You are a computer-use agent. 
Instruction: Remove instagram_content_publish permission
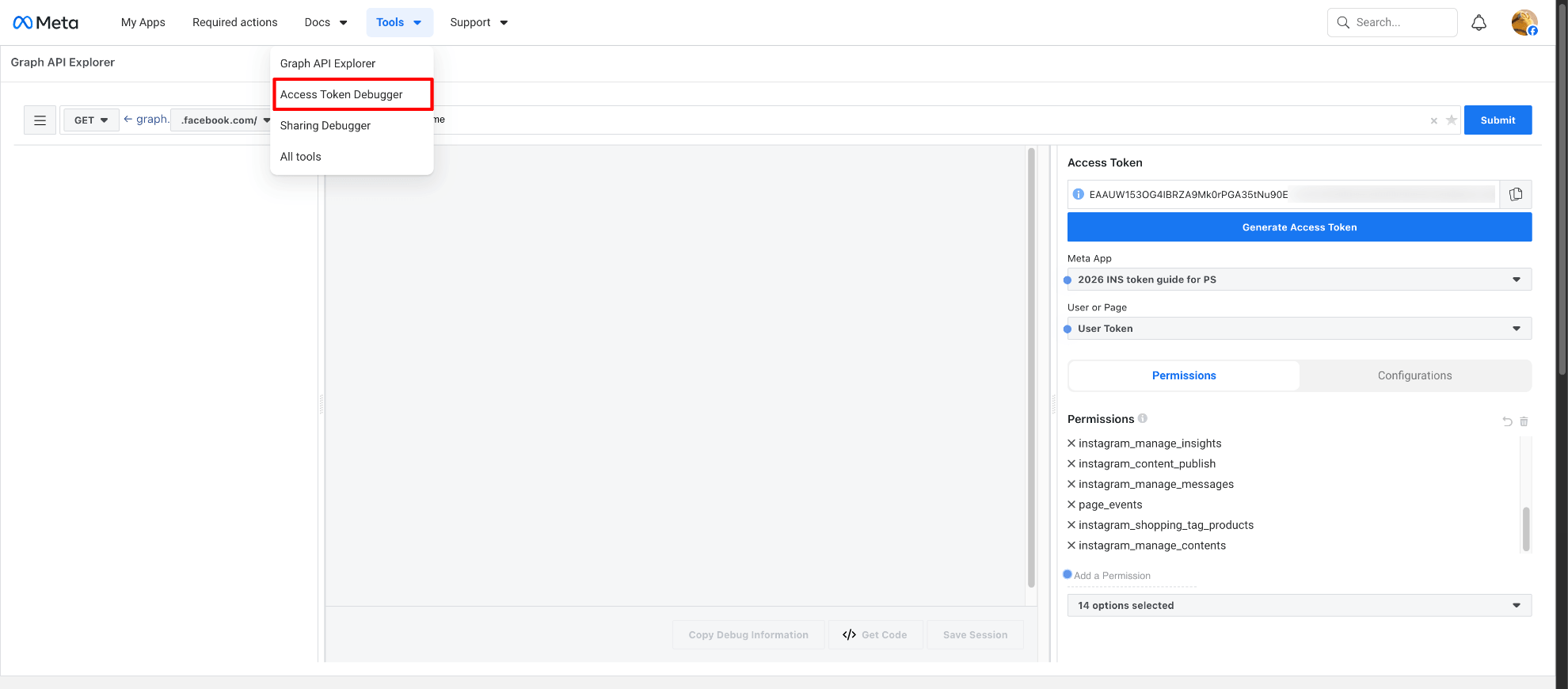(x=1071, y=464)
